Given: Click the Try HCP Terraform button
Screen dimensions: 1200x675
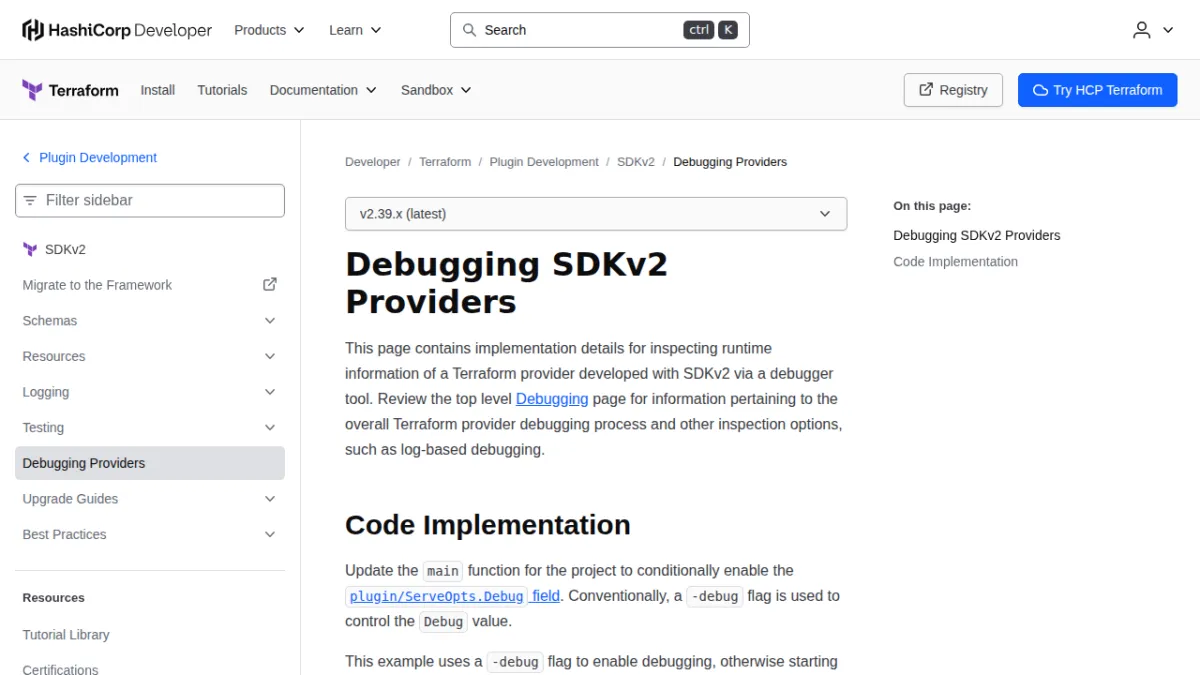Looking at the screenshot, I should tap(1097, 90).
